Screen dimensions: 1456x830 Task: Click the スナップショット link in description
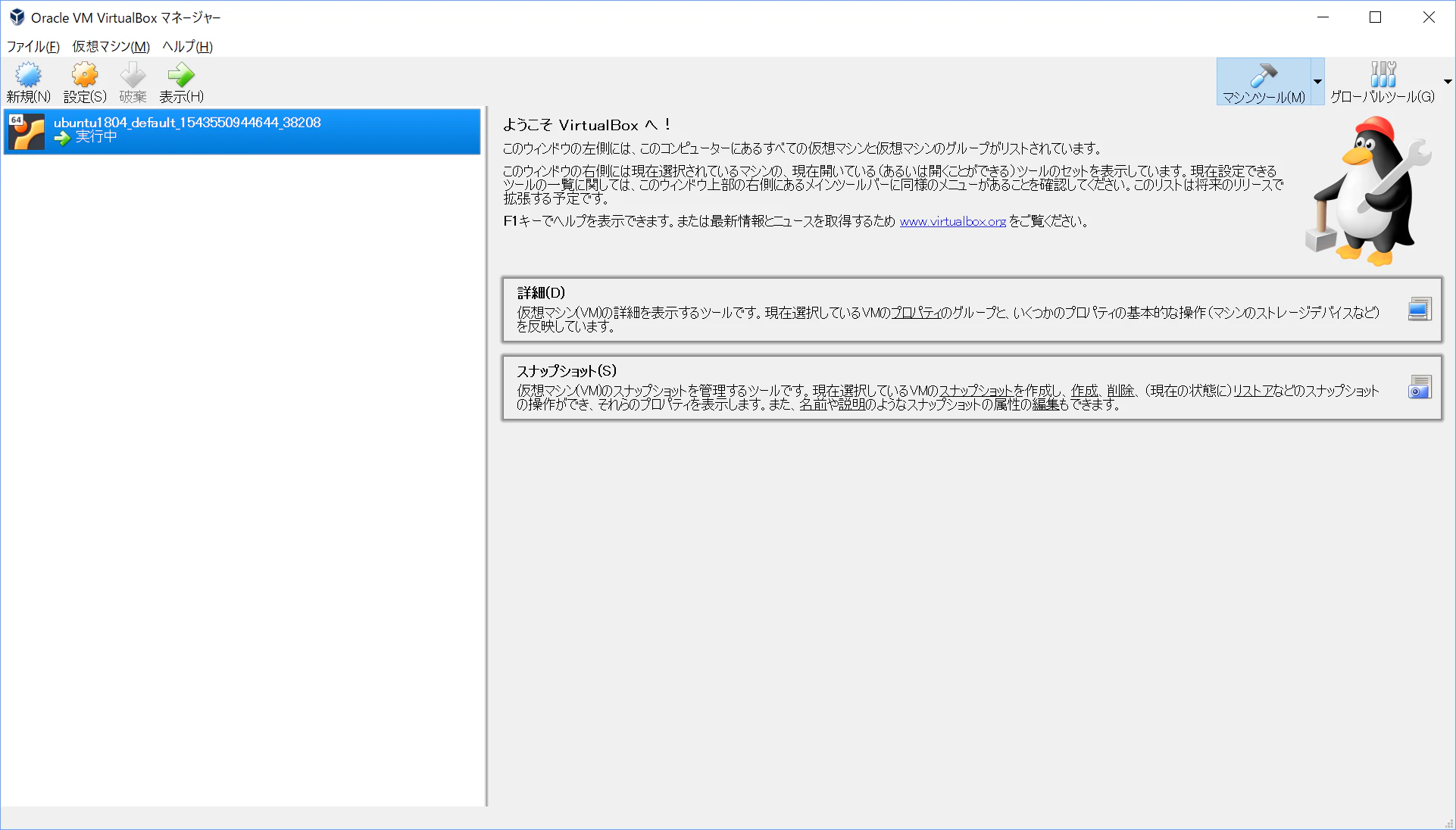tap(976, 391)
